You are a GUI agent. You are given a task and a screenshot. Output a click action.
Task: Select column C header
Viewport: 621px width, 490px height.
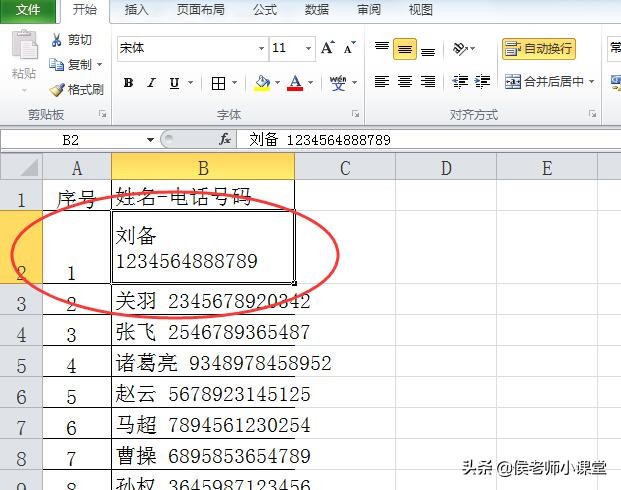[345, 167]
